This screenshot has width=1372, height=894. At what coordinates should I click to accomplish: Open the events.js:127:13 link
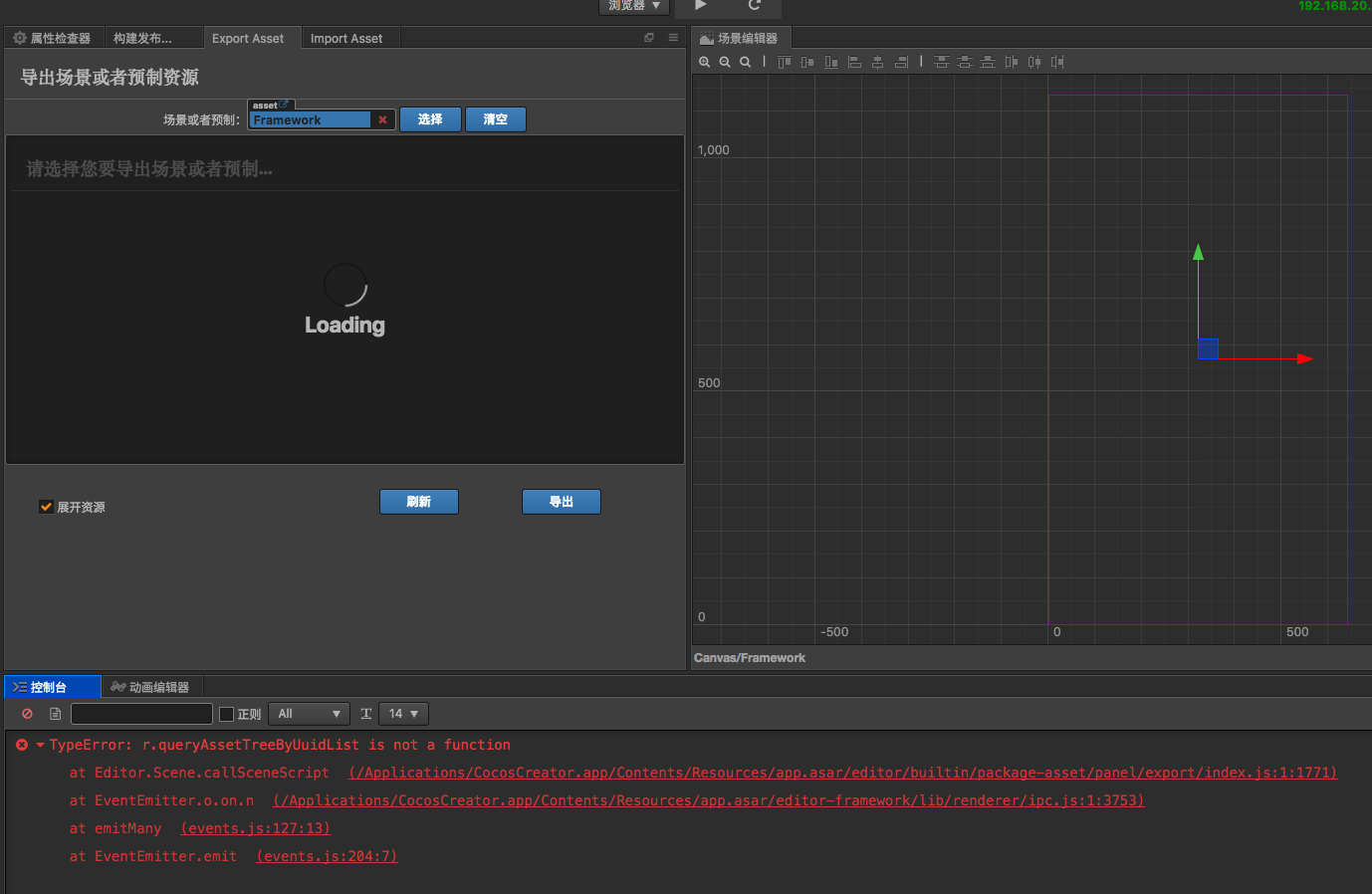[256, 828]
